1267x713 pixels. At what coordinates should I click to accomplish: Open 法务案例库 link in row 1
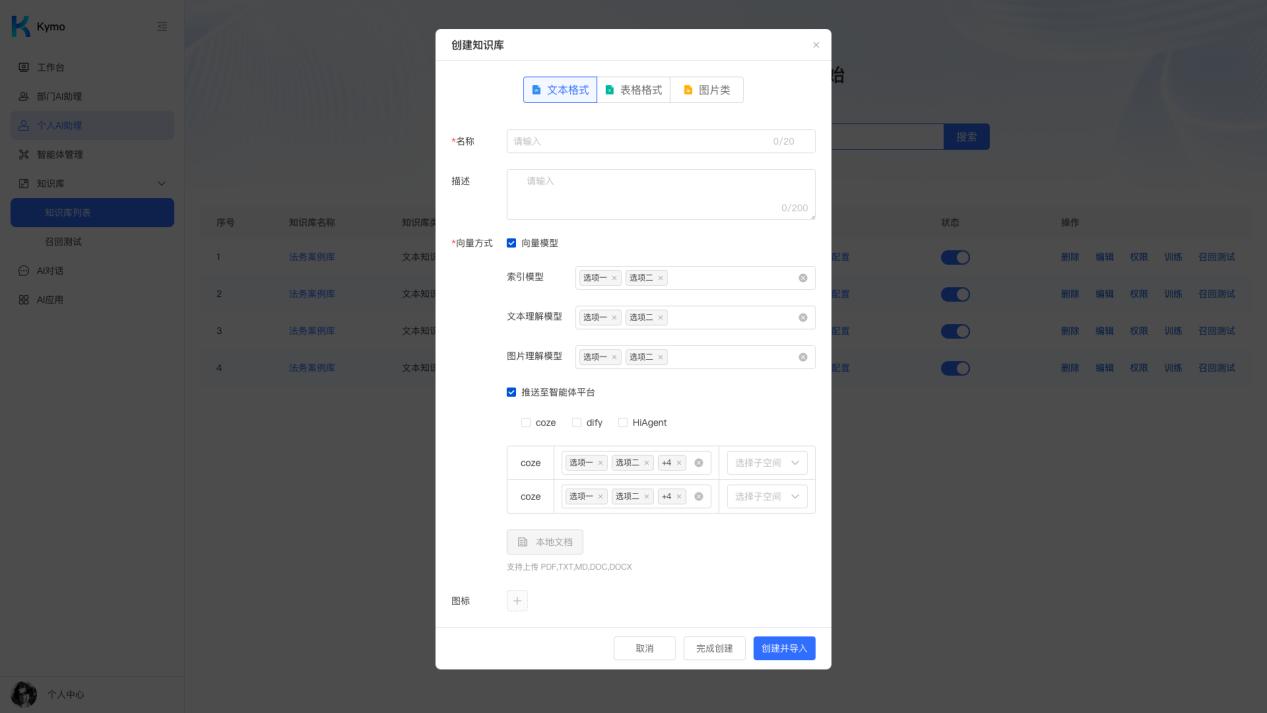click(x=312, y=257)
